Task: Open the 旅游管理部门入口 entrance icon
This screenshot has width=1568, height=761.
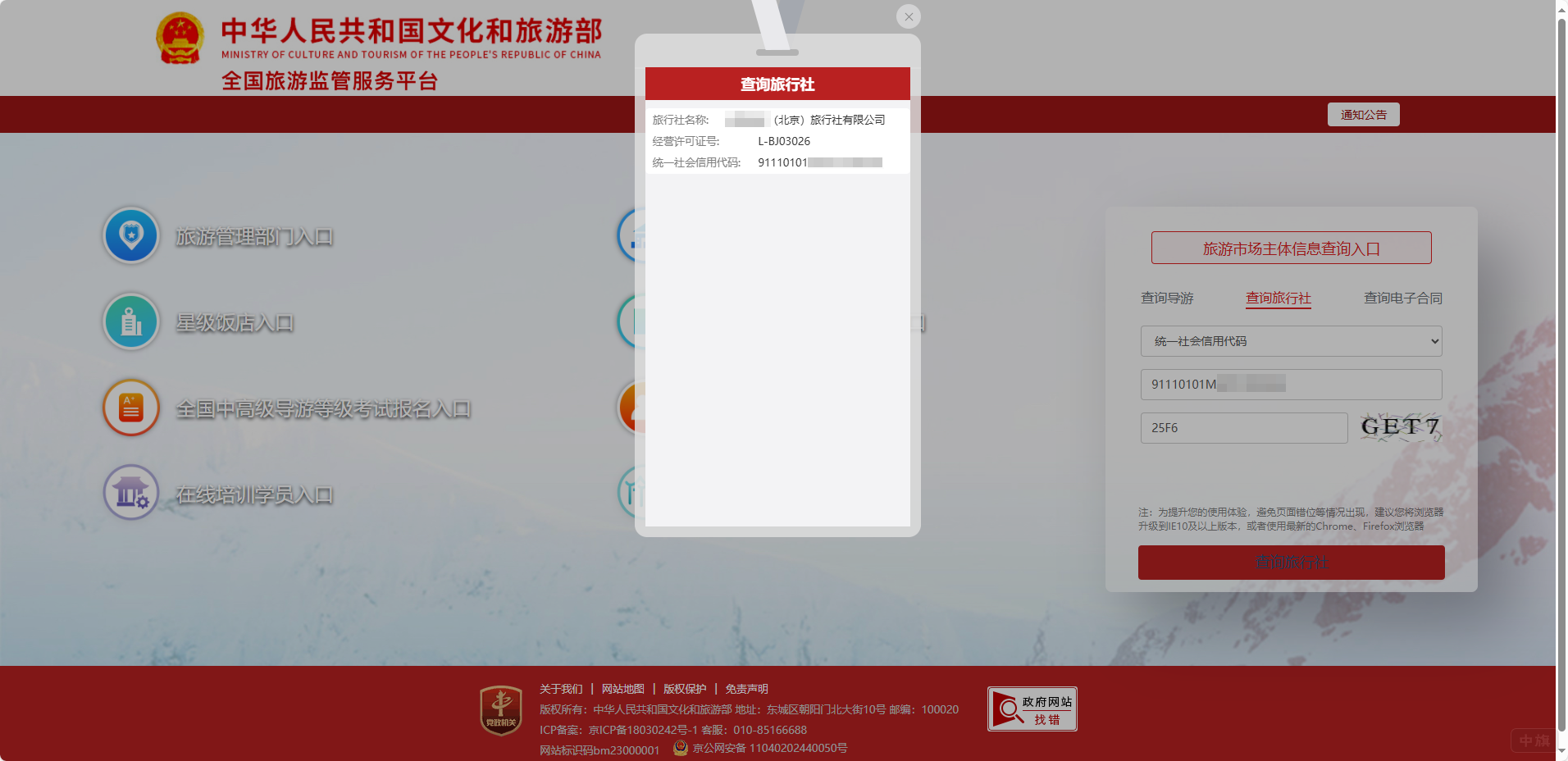Action: (x=130, y=235)
